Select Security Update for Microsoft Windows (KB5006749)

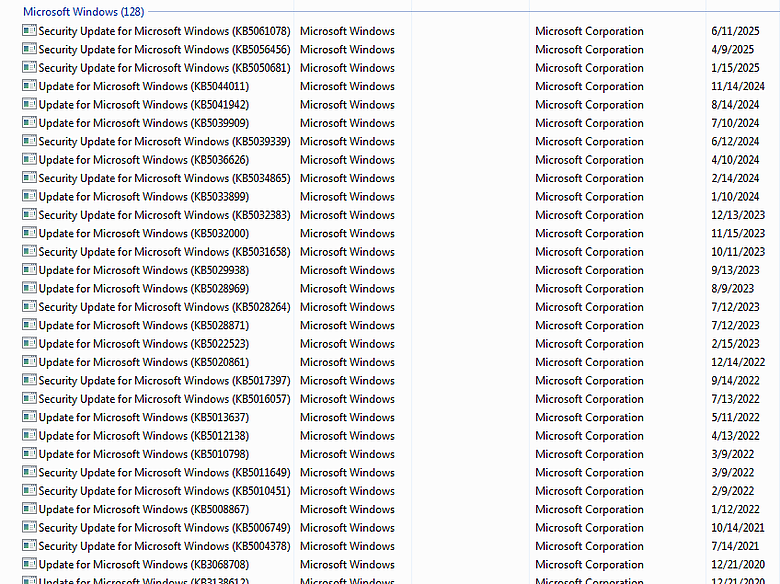(165, 528)
